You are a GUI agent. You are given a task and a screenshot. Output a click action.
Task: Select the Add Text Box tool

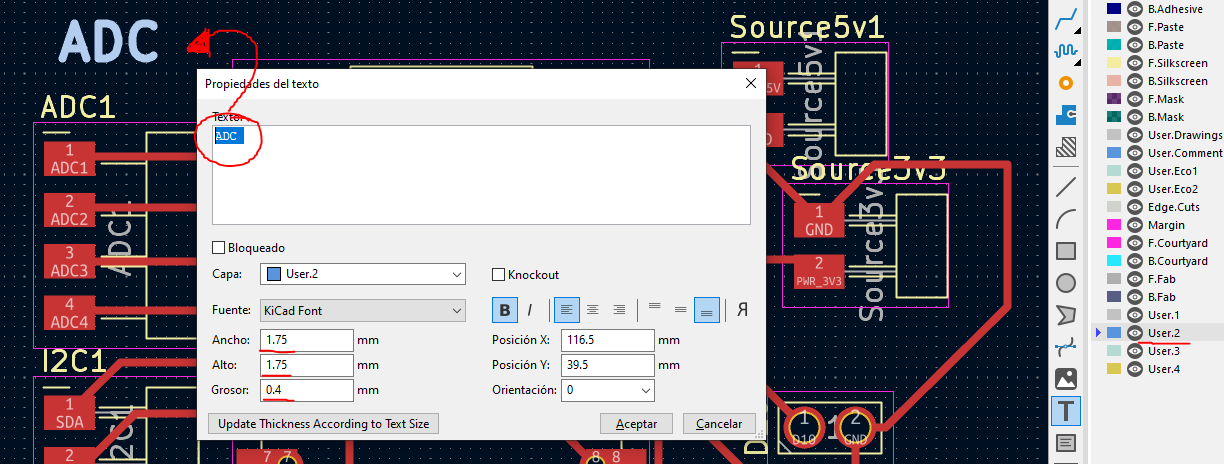click(x=1066, y=442)
